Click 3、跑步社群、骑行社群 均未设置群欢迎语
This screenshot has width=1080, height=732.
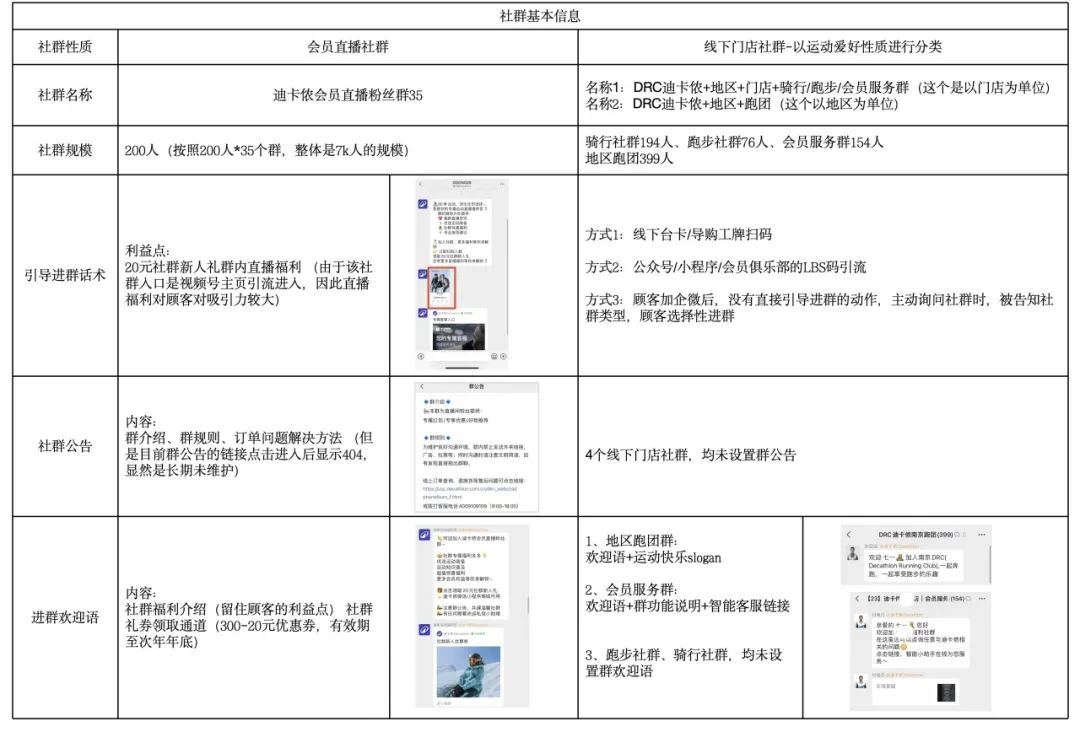point(684,663)
